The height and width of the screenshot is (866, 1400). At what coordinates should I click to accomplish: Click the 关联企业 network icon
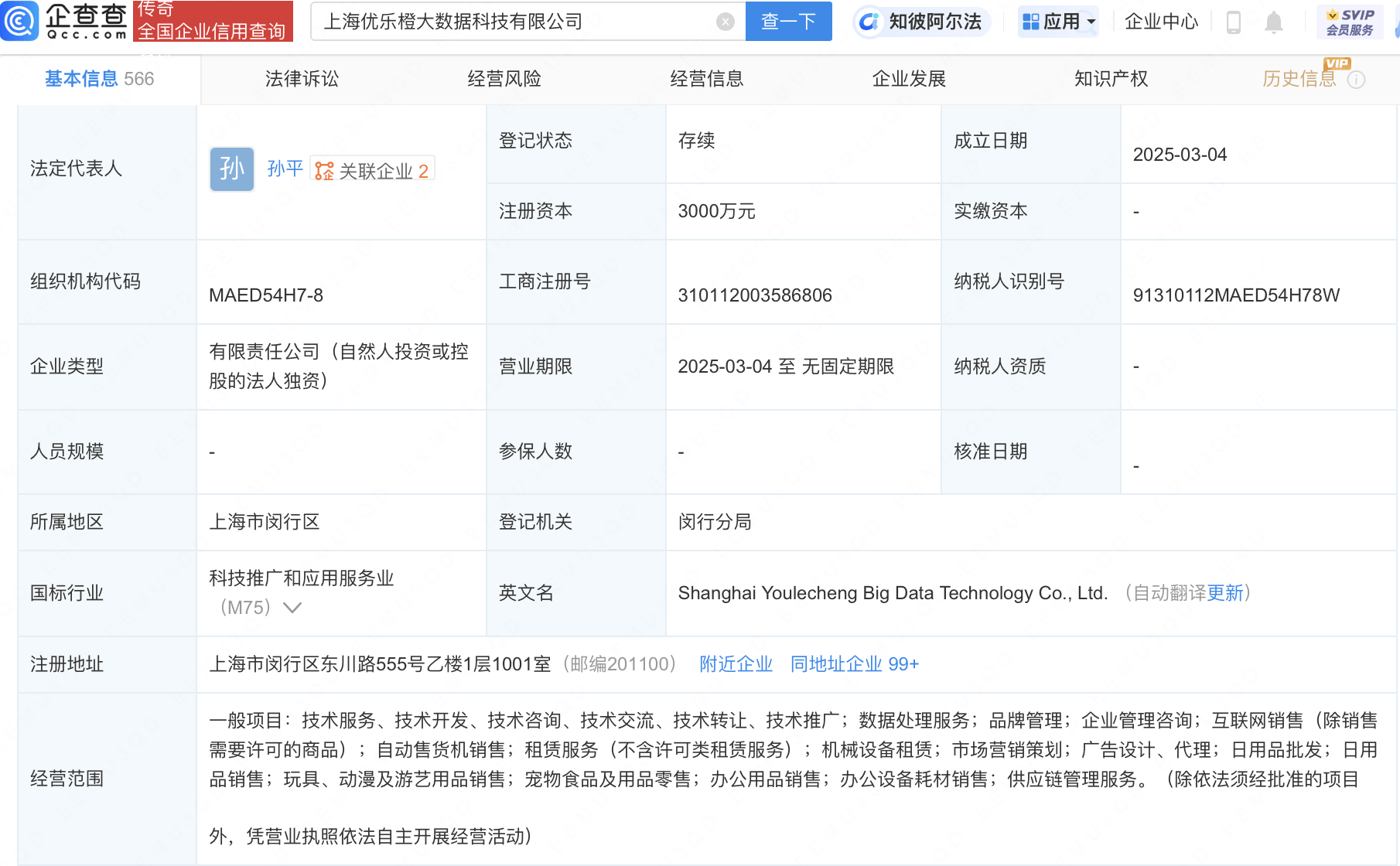coord(324,171)
